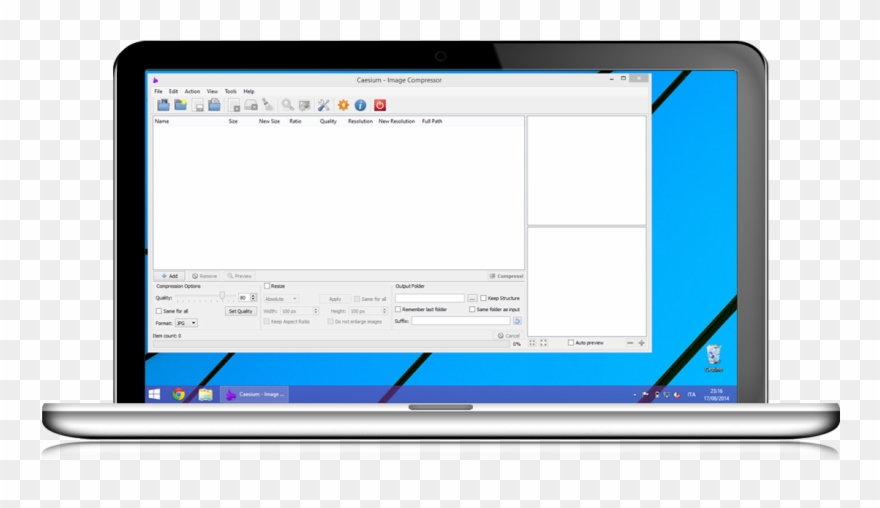Toggle the Keep Aspect Ratio checkbox

tap(267, 322)
